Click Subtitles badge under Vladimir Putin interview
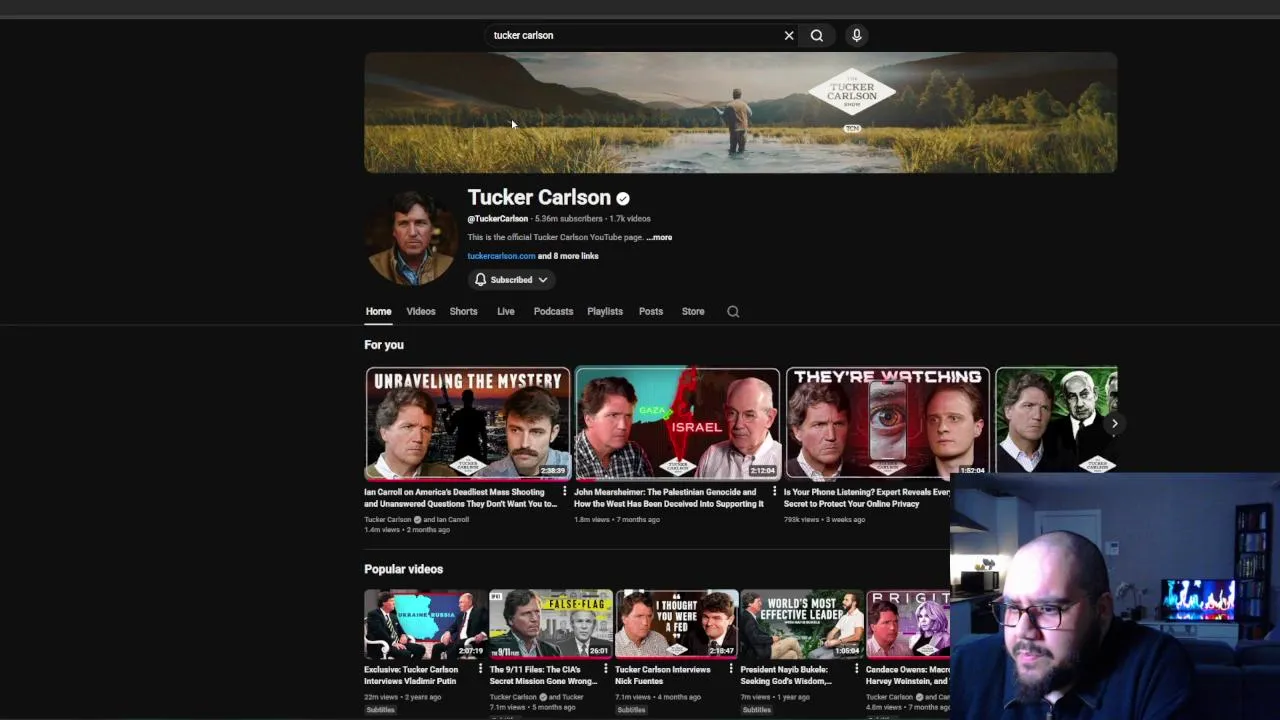Viewport: 1280px width, 720px height. pyautogui.click(x=380, y=710)
